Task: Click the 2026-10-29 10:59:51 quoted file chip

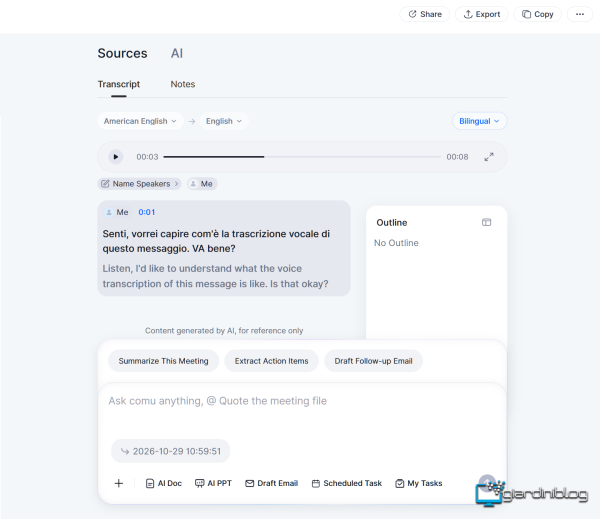Action: pos(171,451)
